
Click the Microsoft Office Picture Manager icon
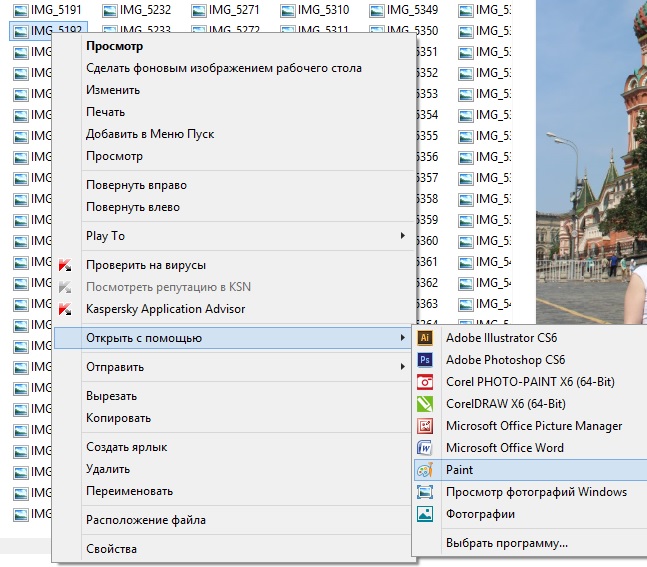[x=425, y=426]
